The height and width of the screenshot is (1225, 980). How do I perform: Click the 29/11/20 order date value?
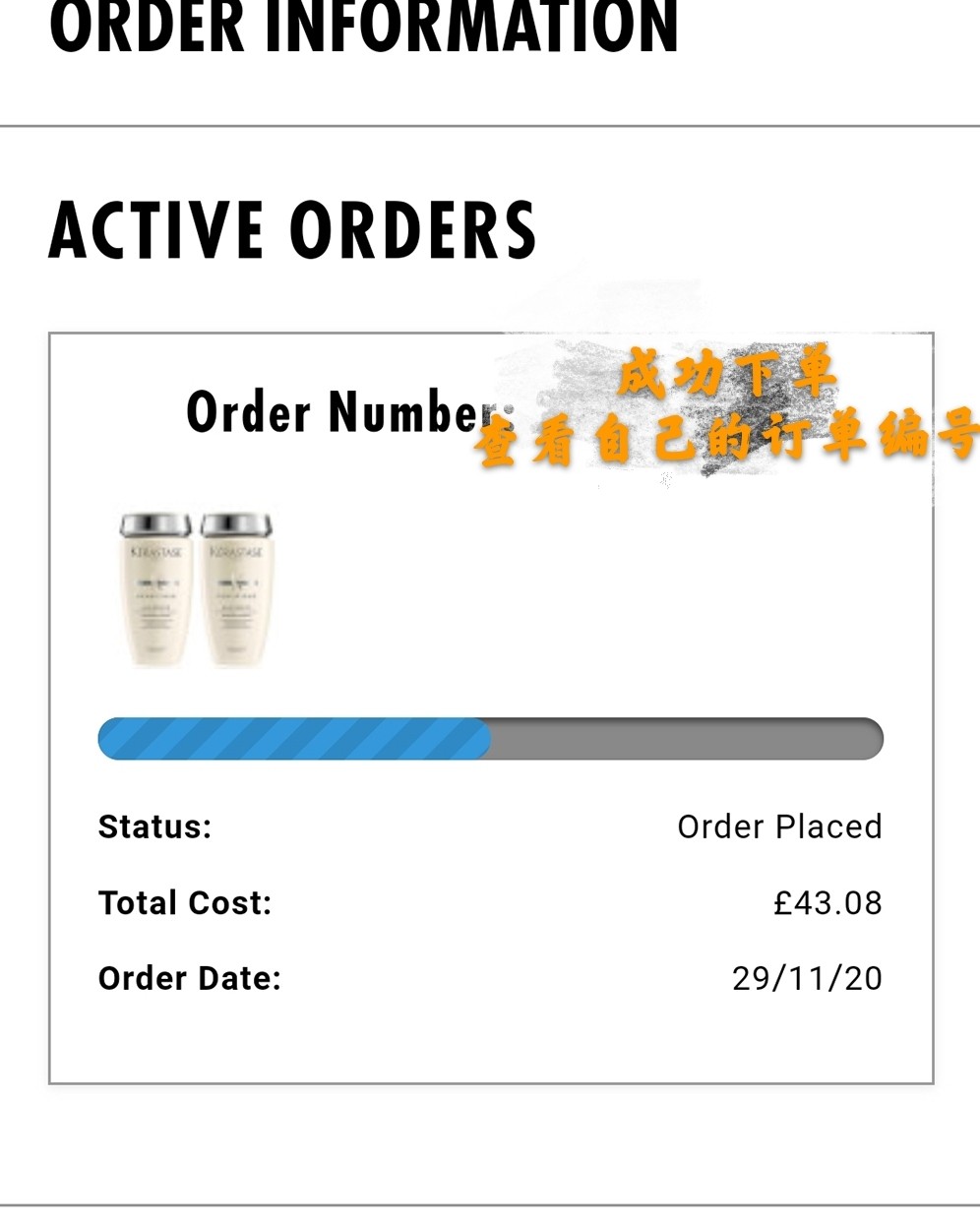pos(807,978)
